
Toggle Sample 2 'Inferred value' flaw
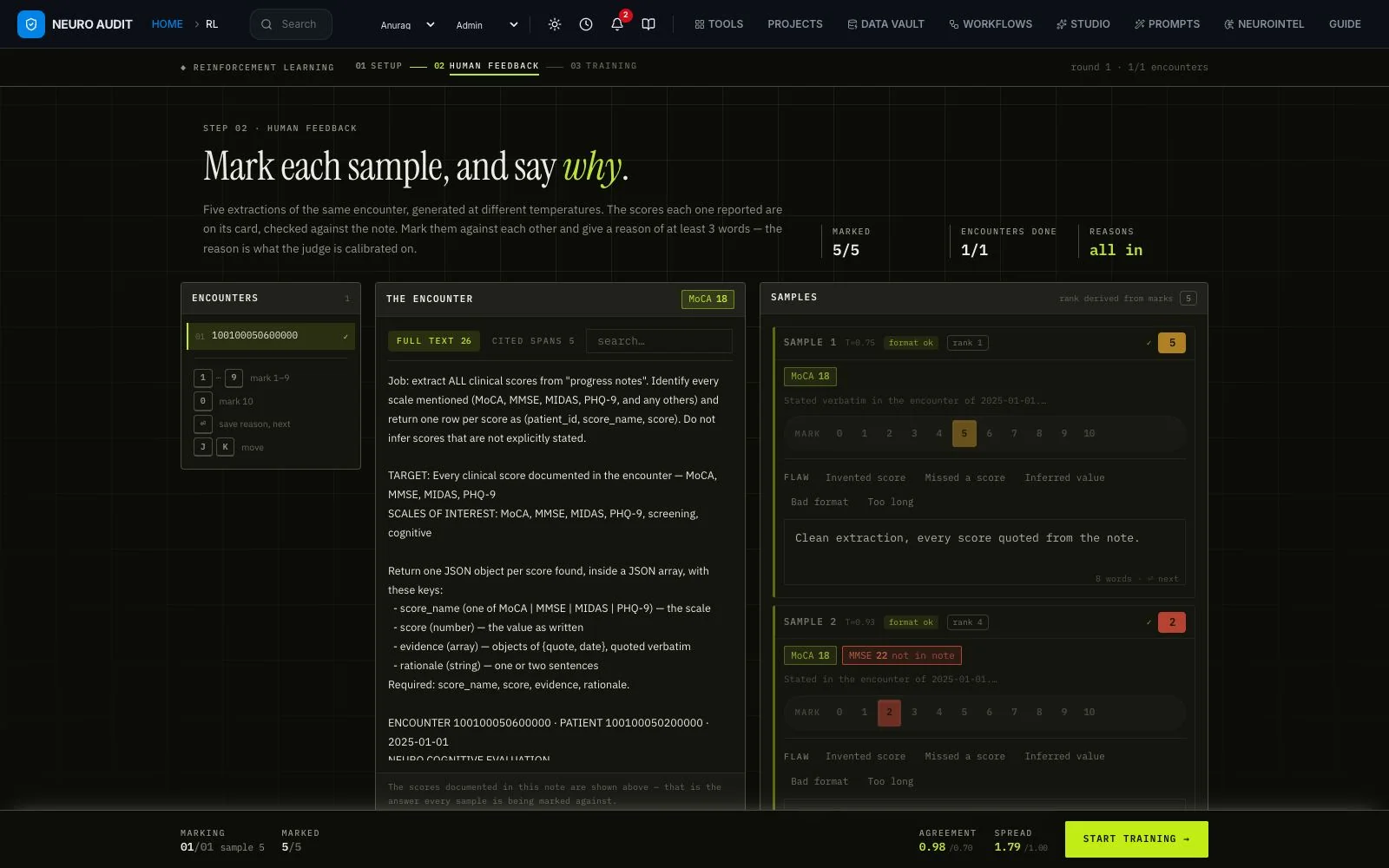point(1064,756)
